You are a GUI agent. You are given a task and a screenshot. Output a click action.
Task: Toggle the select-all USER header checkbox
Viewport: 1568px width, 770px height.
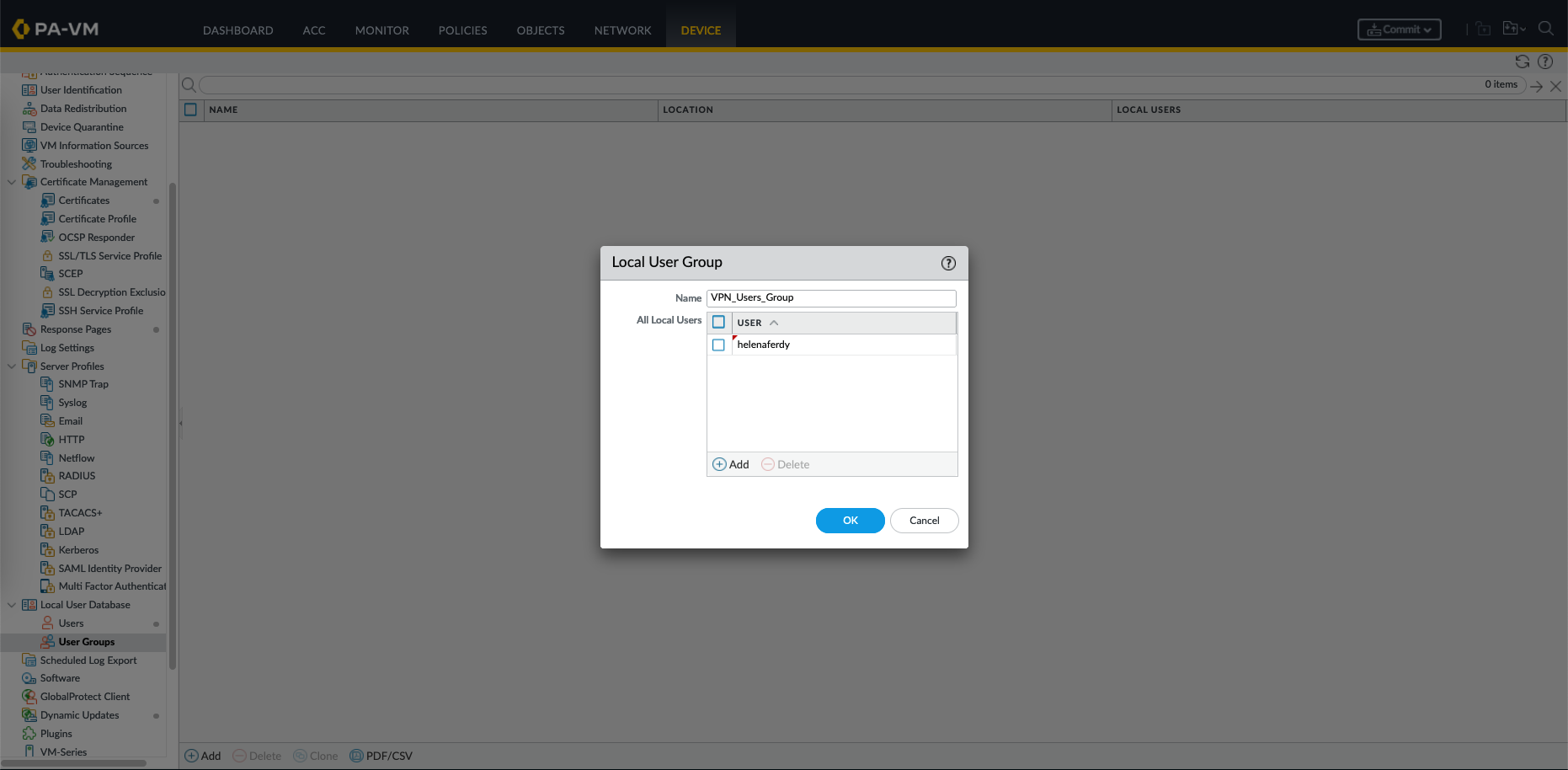[718, 322]
